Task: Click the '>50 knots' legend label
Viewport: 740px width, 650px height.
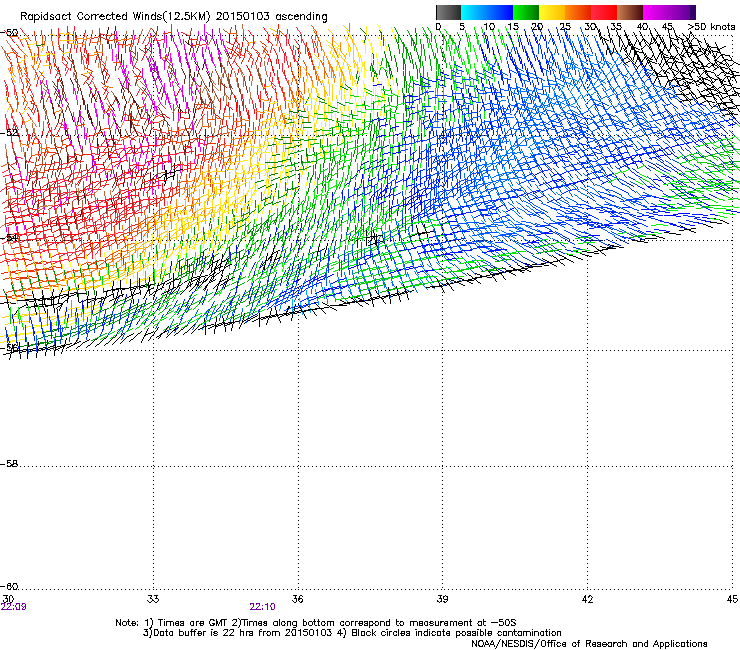Action: 711,26
